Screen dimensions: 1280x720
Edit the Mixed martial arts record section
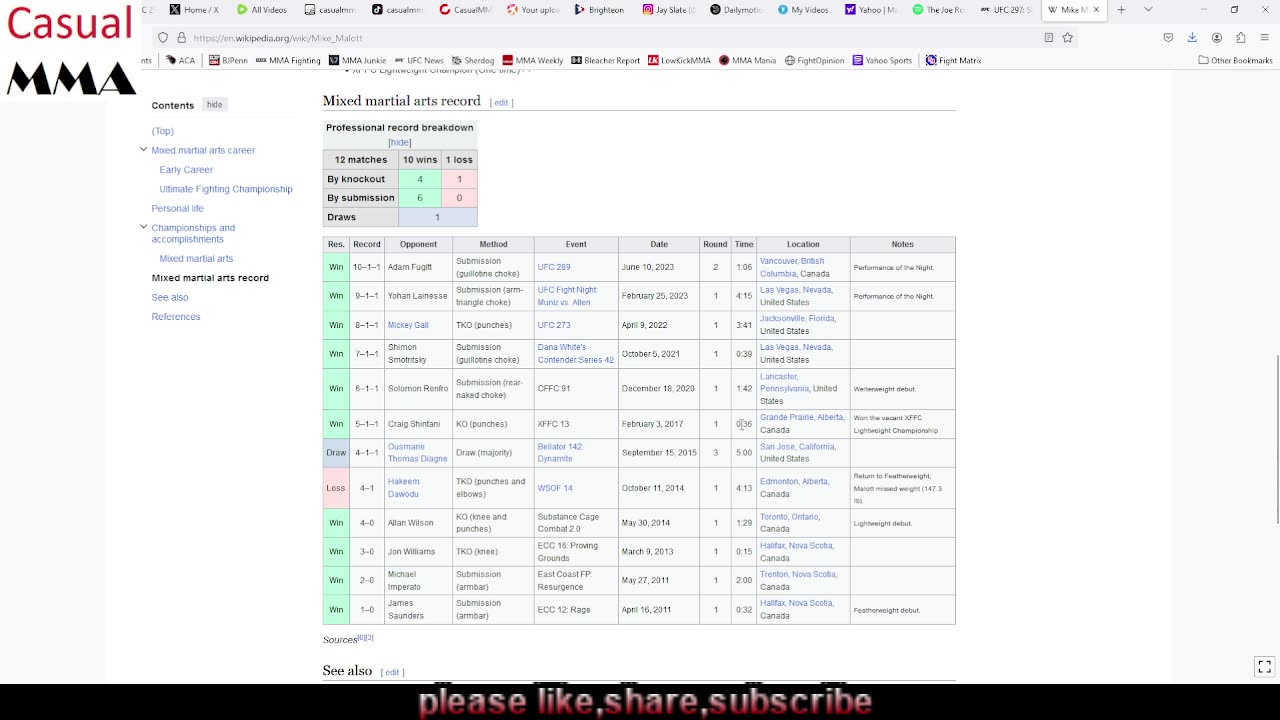coord(500,102)
